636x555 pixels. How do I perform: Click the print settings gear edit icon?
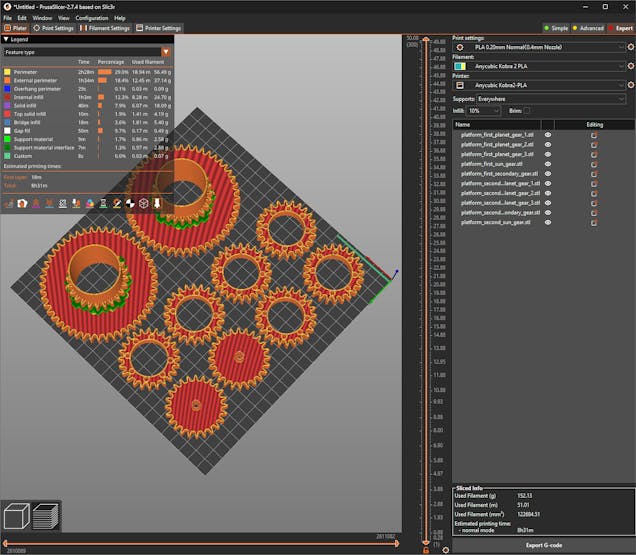630,46
